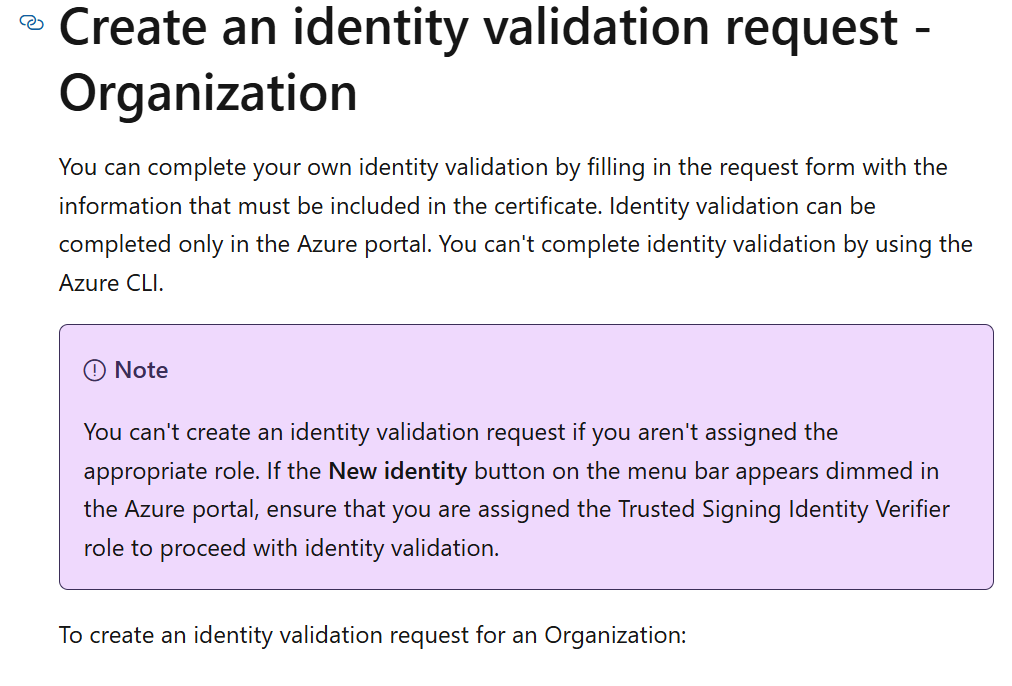The image size is (1012, 686).
Task: Click the Note info circle icon
Action: coord(94,370)
